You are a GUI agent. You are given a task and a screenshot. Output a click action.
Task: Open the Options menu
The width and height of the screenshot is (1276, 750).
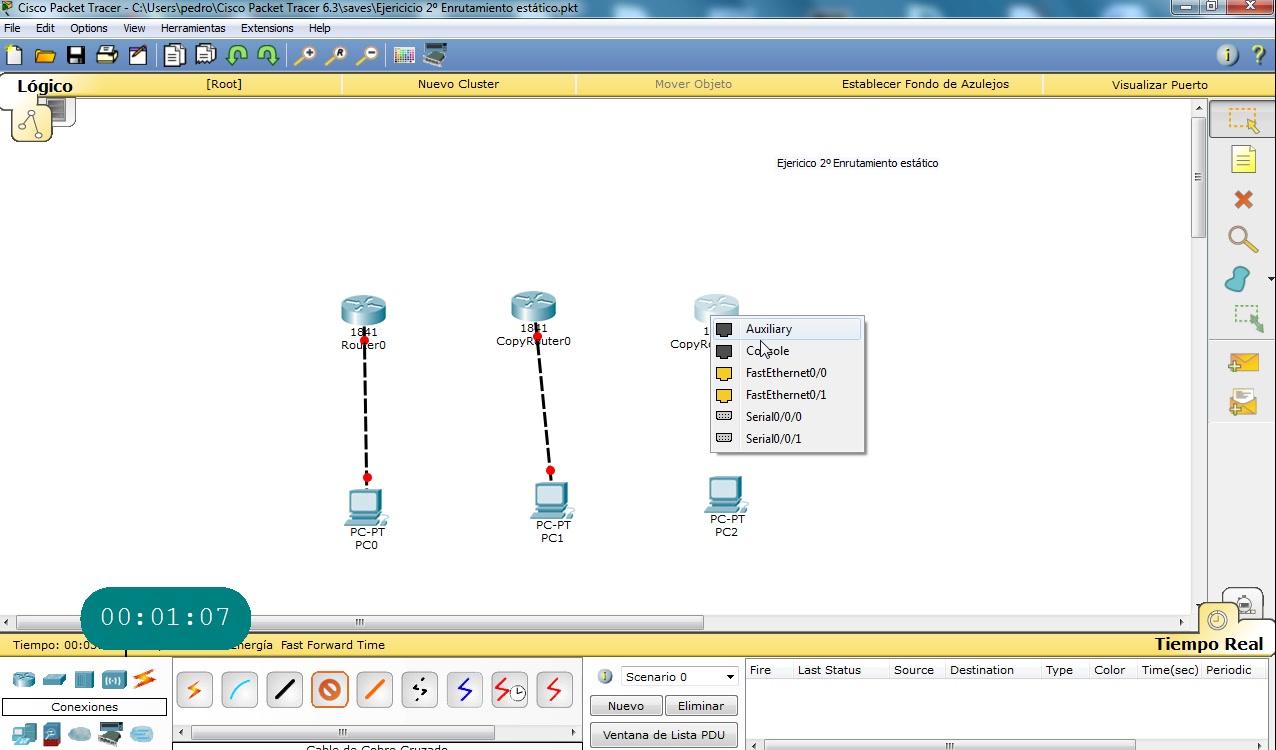pyautogui.click(x=89, y=28)
